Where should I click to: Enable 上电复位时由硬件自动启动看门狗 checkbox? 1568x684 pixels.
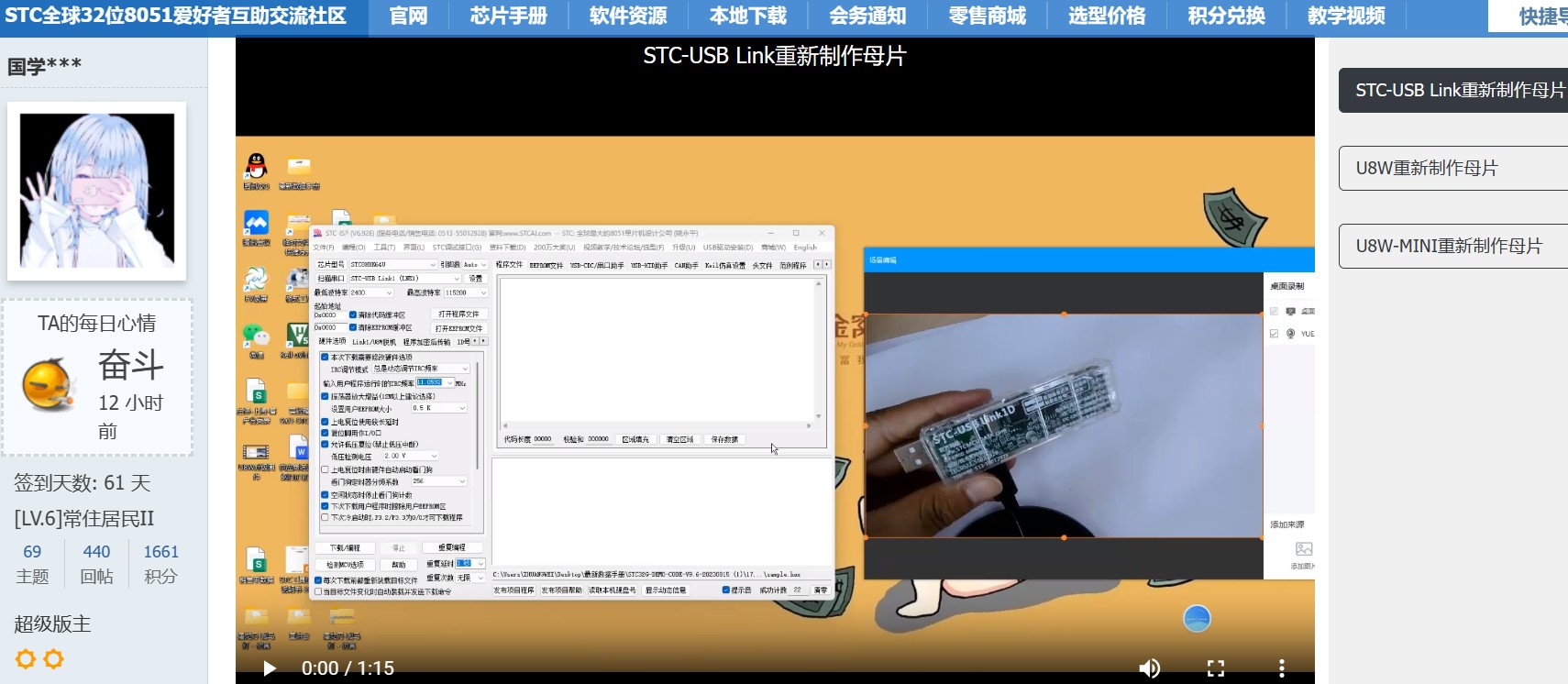click(325, 469)
